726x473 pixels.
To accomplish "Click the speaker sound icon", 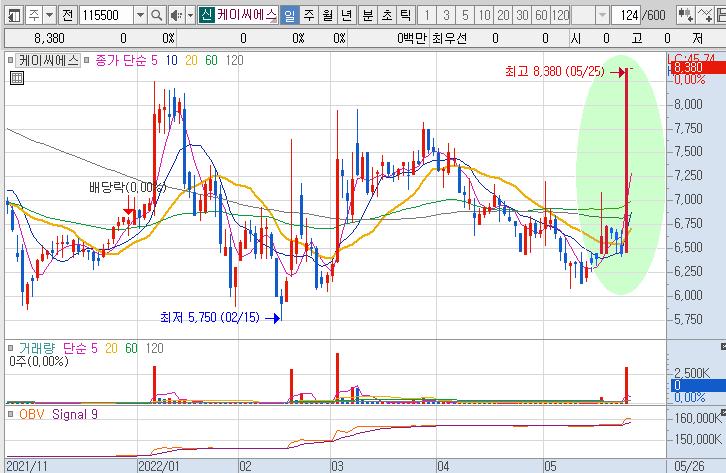I will tap(176, 16).
